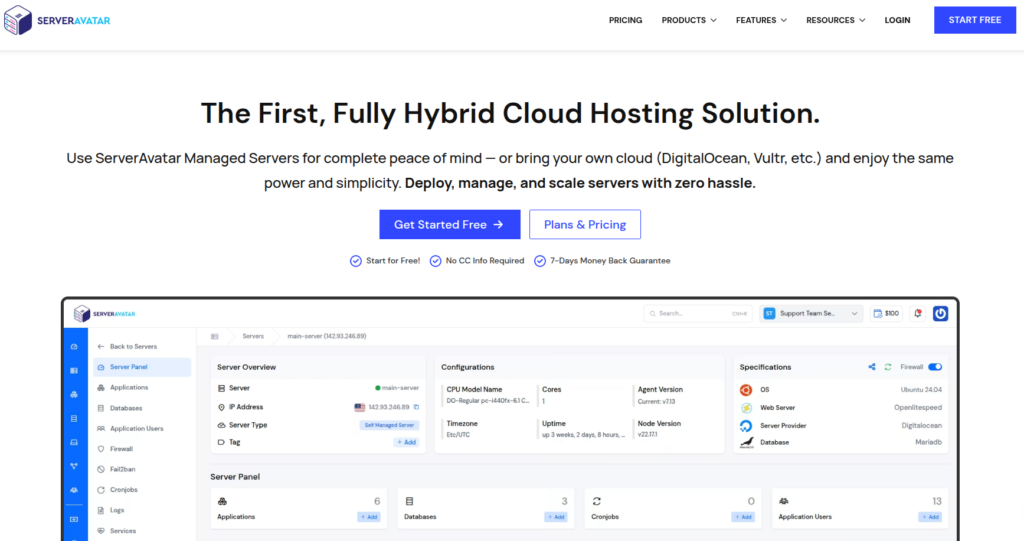Focus the dashboard Search field

[697, 314]
